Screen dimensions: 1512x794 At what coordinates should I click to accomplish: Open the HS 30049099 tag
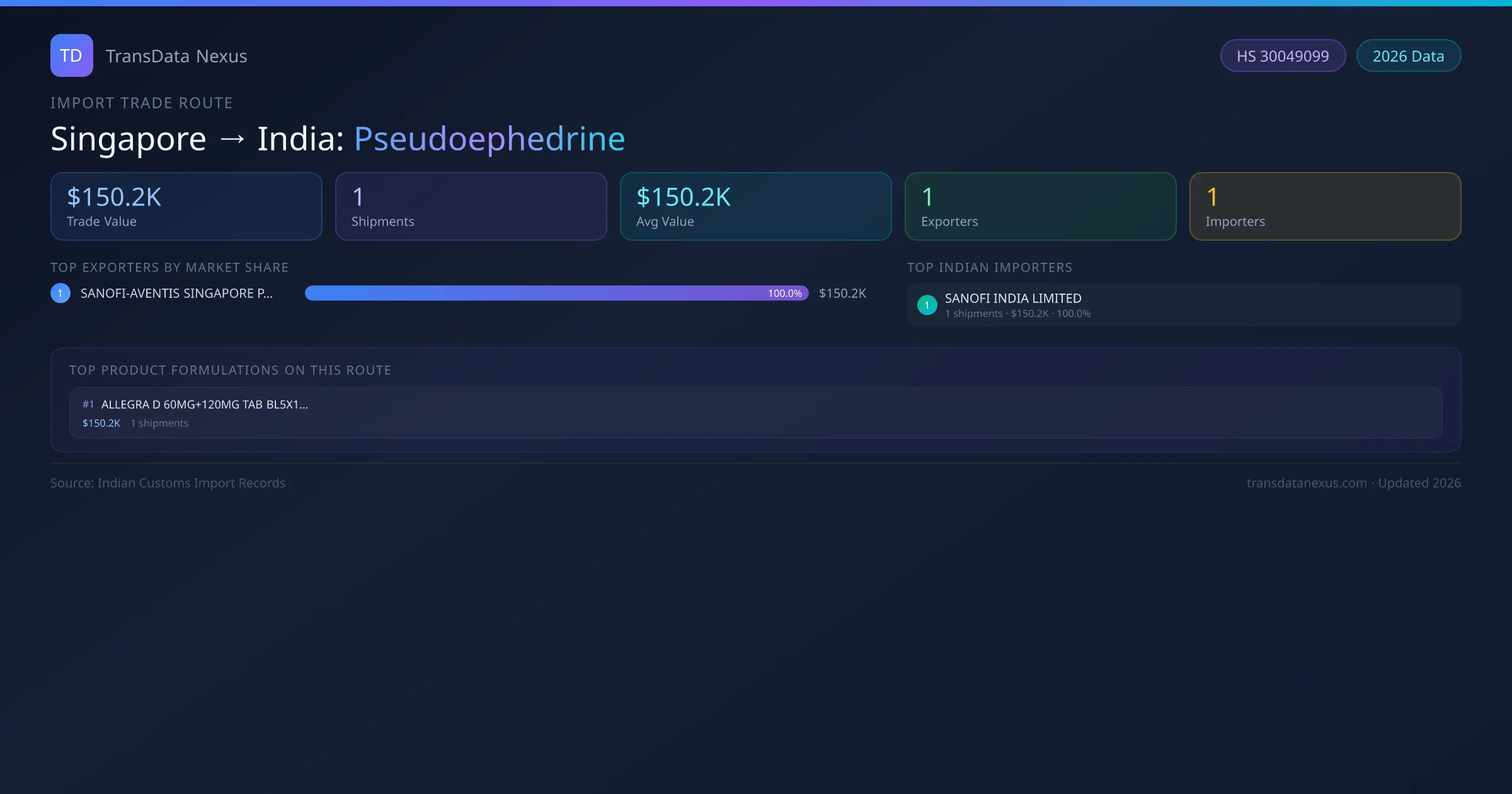1283,56
